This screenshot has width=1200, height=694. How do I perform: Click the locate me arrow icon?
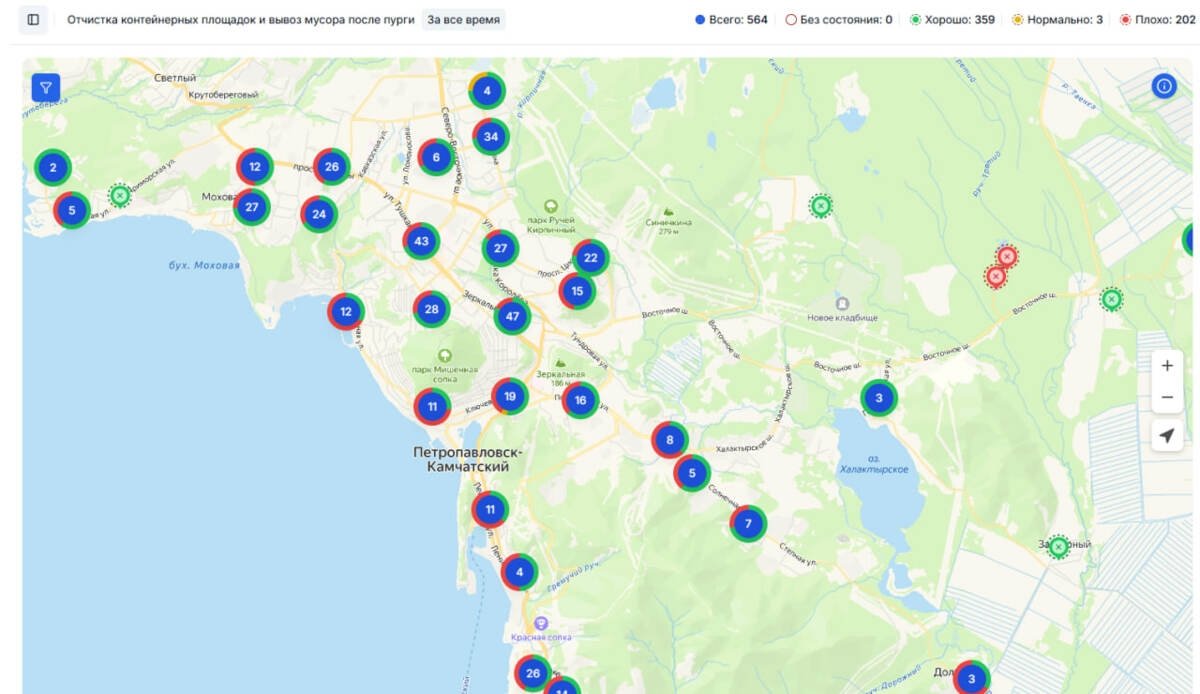1167,435
